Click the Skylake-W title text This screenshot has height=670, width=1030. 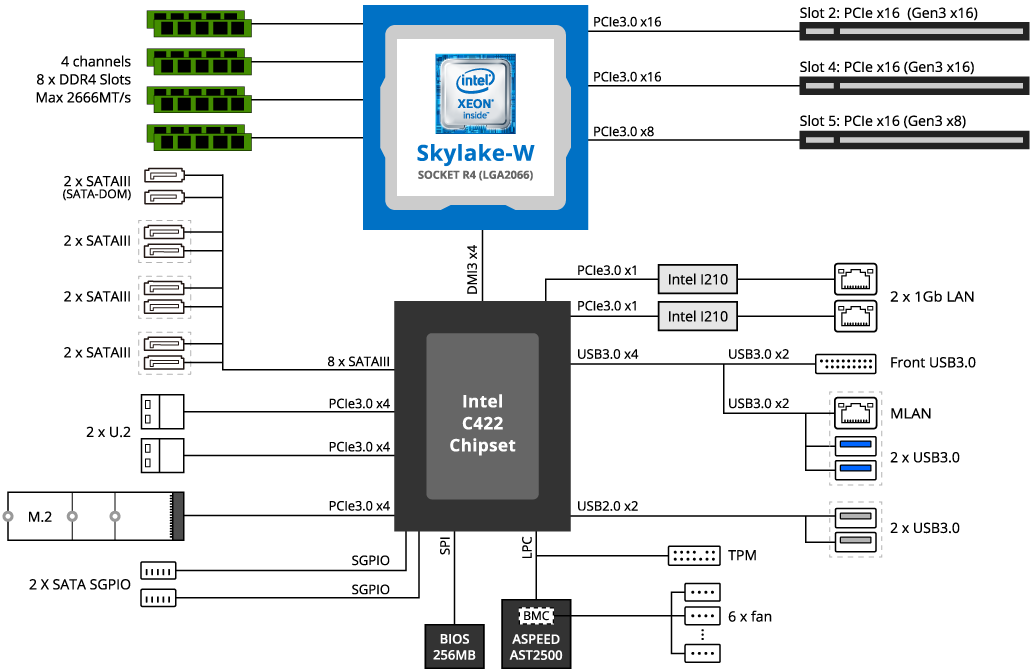(475, 153)
